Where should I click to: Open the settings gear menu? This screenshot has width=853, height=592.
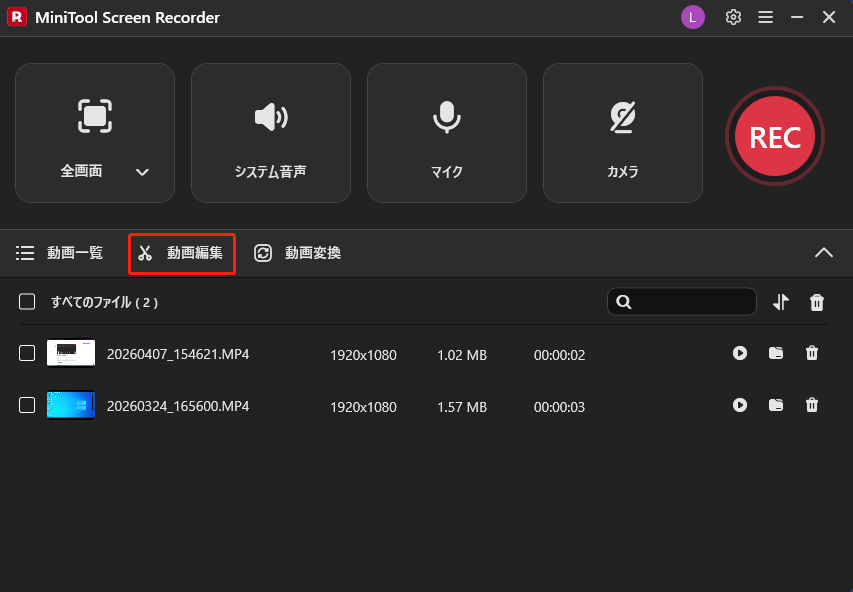[x=733, y=17]
